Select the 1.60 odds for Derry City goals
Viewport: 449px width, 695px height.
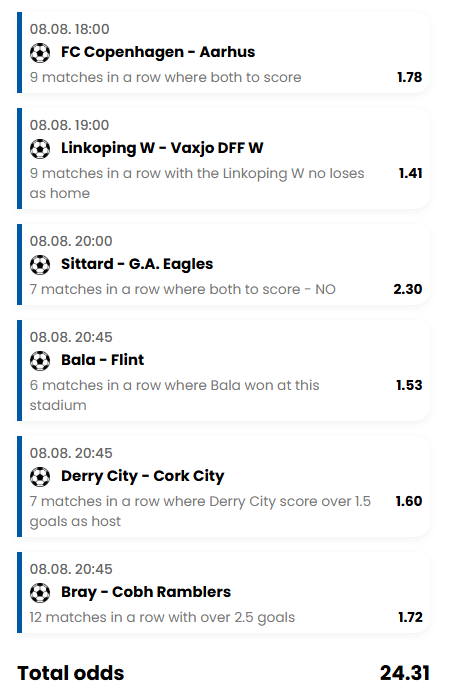[x=409, y=501]
